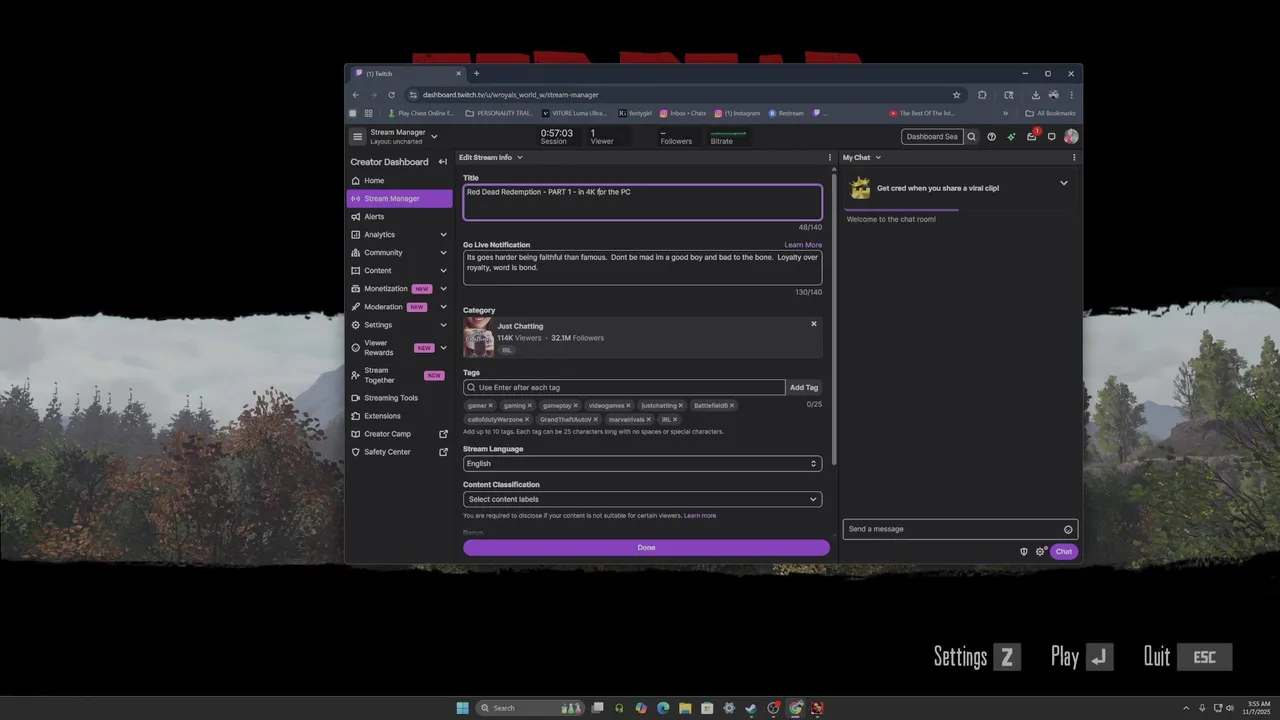Remove the Just Chatting category
The width and height of the screenshot is (1280, 720).
coord(814,324)
